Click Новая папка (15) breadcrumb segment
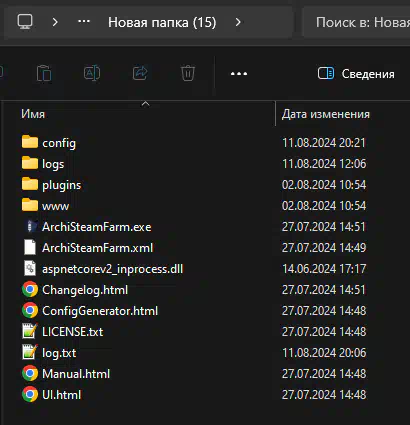Viewport: 410px width, 425px height. click(x=162, y=22)
